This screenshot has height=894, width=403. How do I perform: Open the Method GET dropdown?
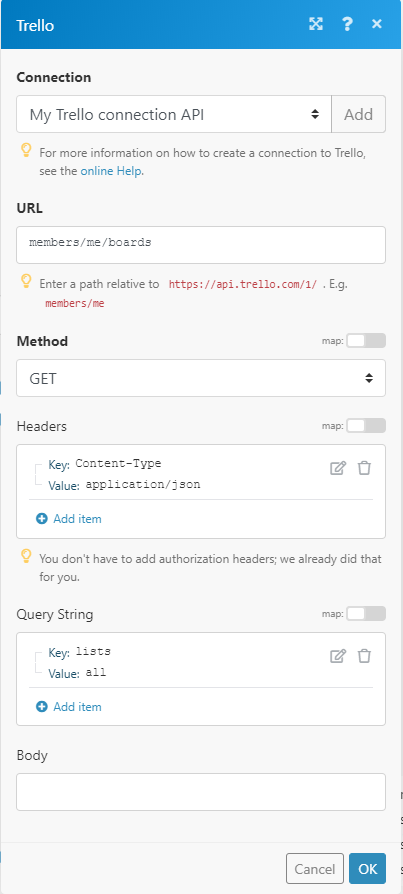point(201,378)
